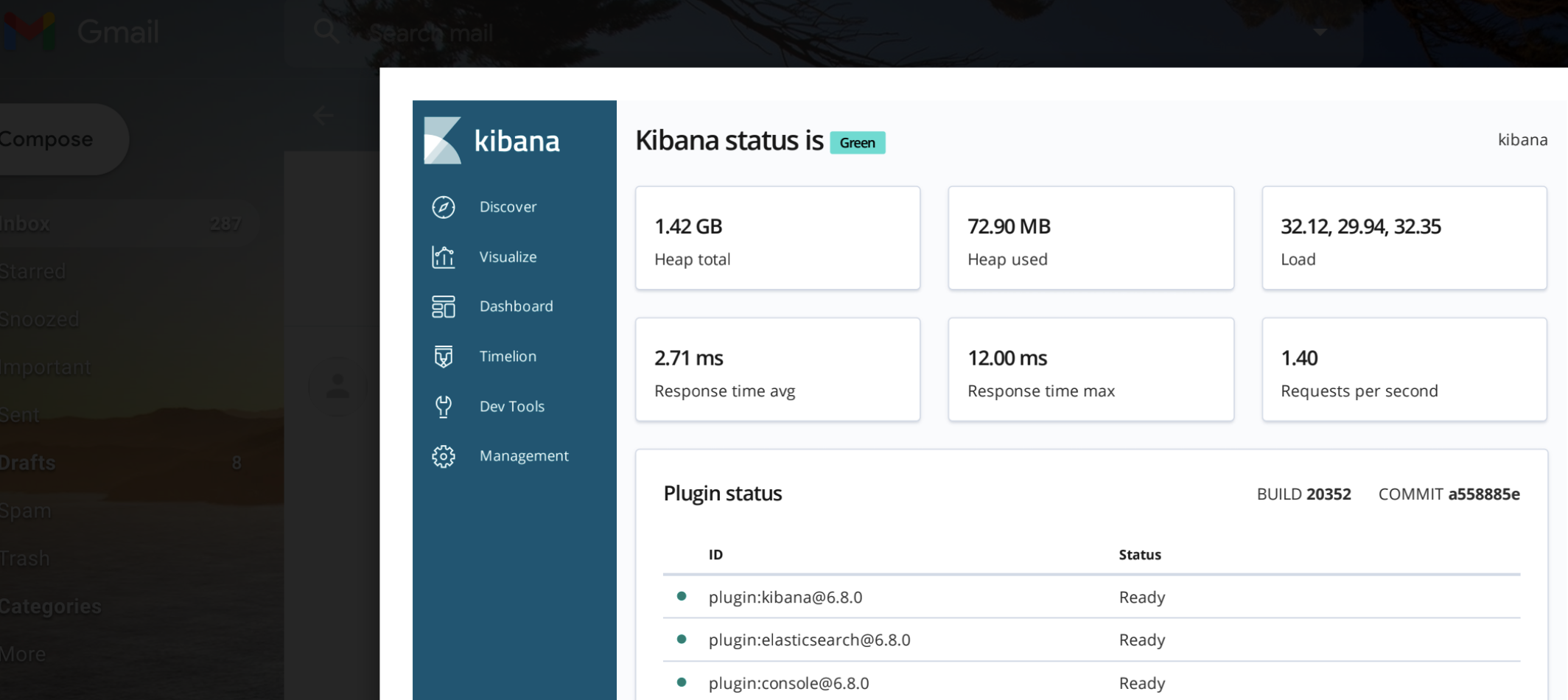Click Ready status for elasticsearch plugin
This screenshot has height=700, width=1568.
(1142, 640)
